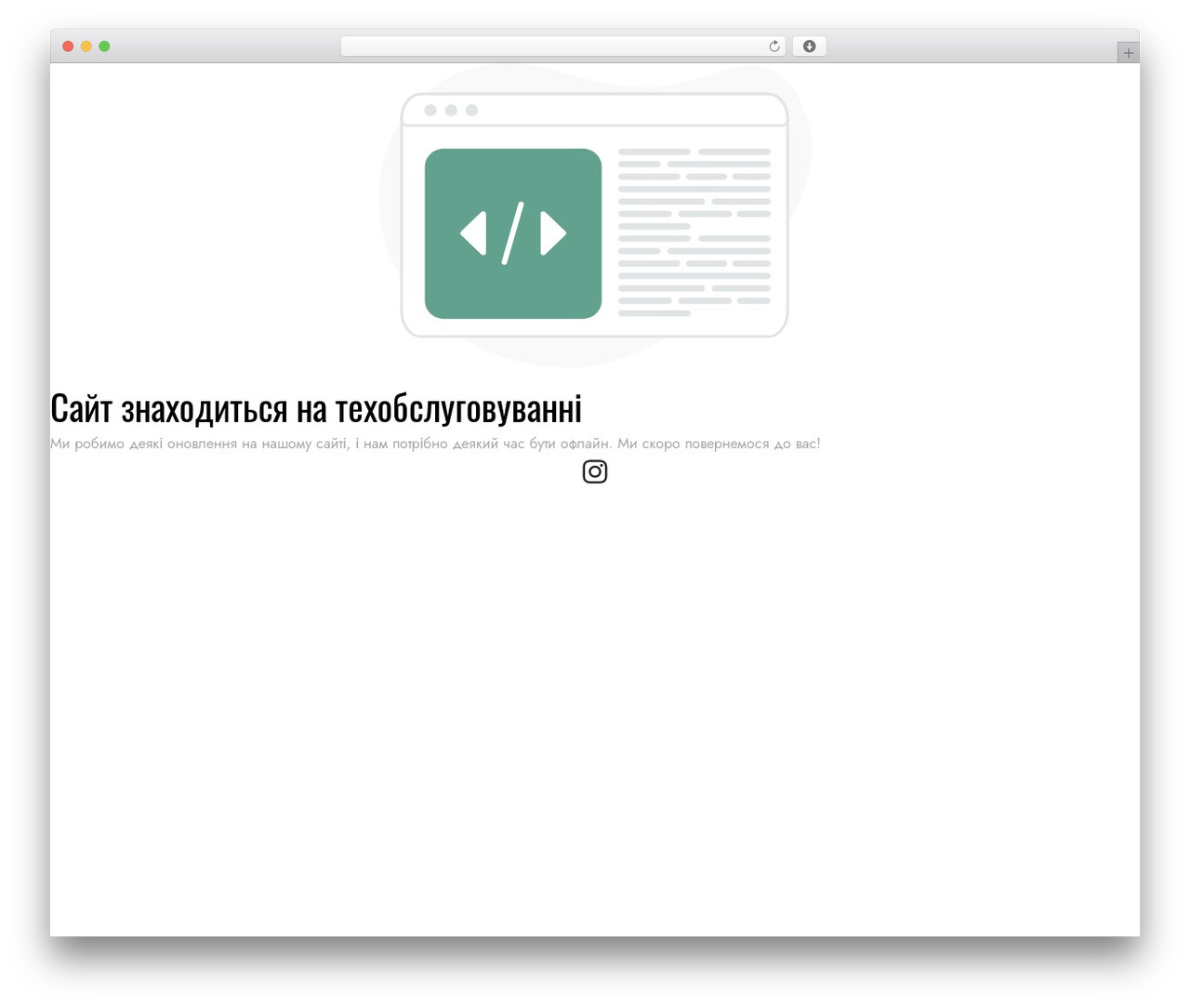Select the heading "Сайт знаходиться на техобслуговуванні"
This screenshot has width=1190, height=1008.
(x=316, y=408)
